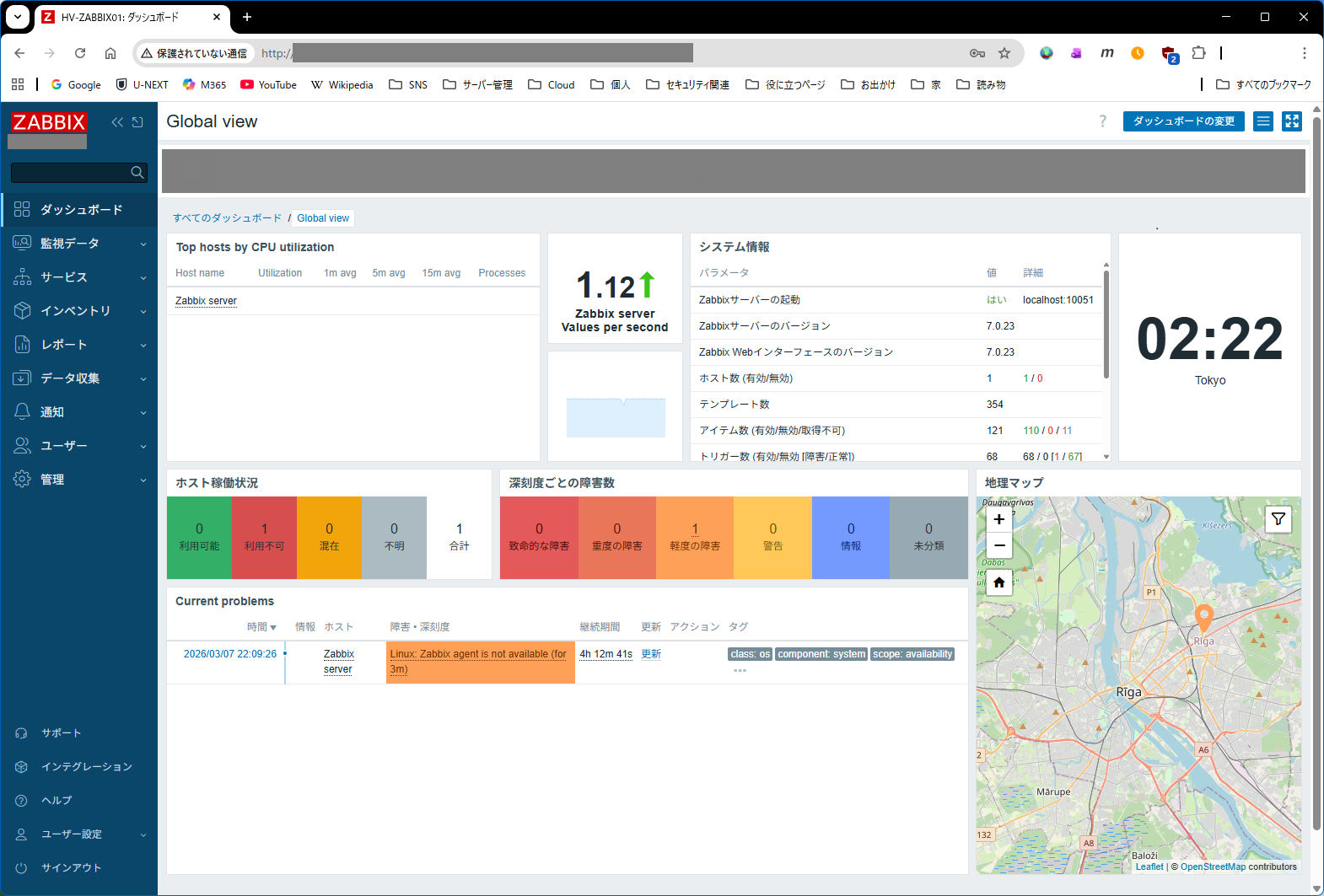
Task: Open the geomap severity filter
Action: click(1278, 519)
